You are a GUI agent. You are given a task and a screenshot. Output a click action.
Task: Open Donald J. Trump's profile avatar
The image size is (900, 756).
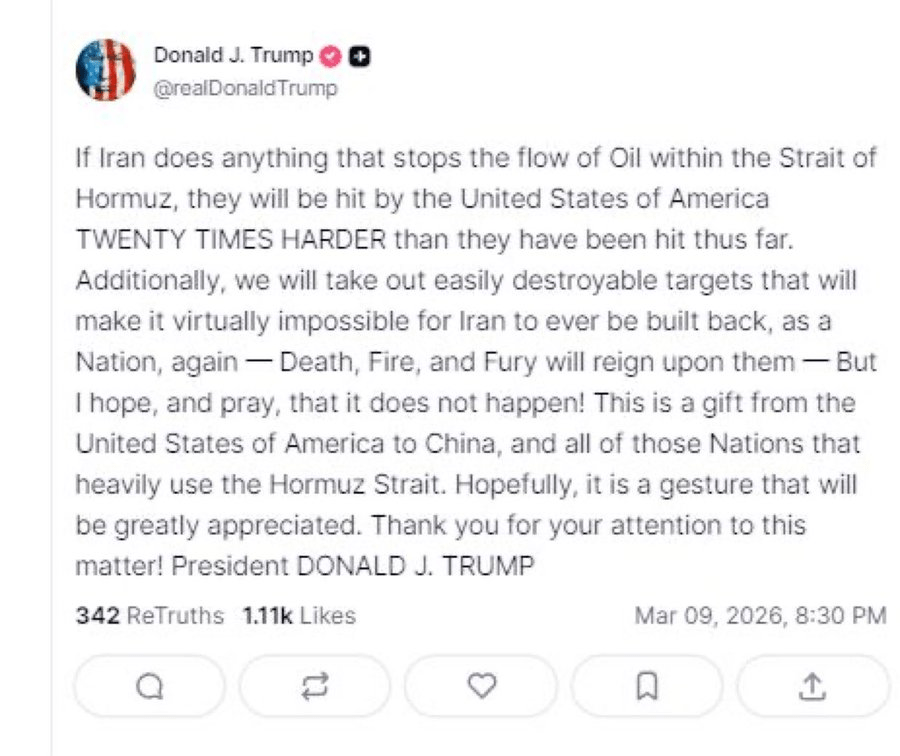[x=106, y=71]
